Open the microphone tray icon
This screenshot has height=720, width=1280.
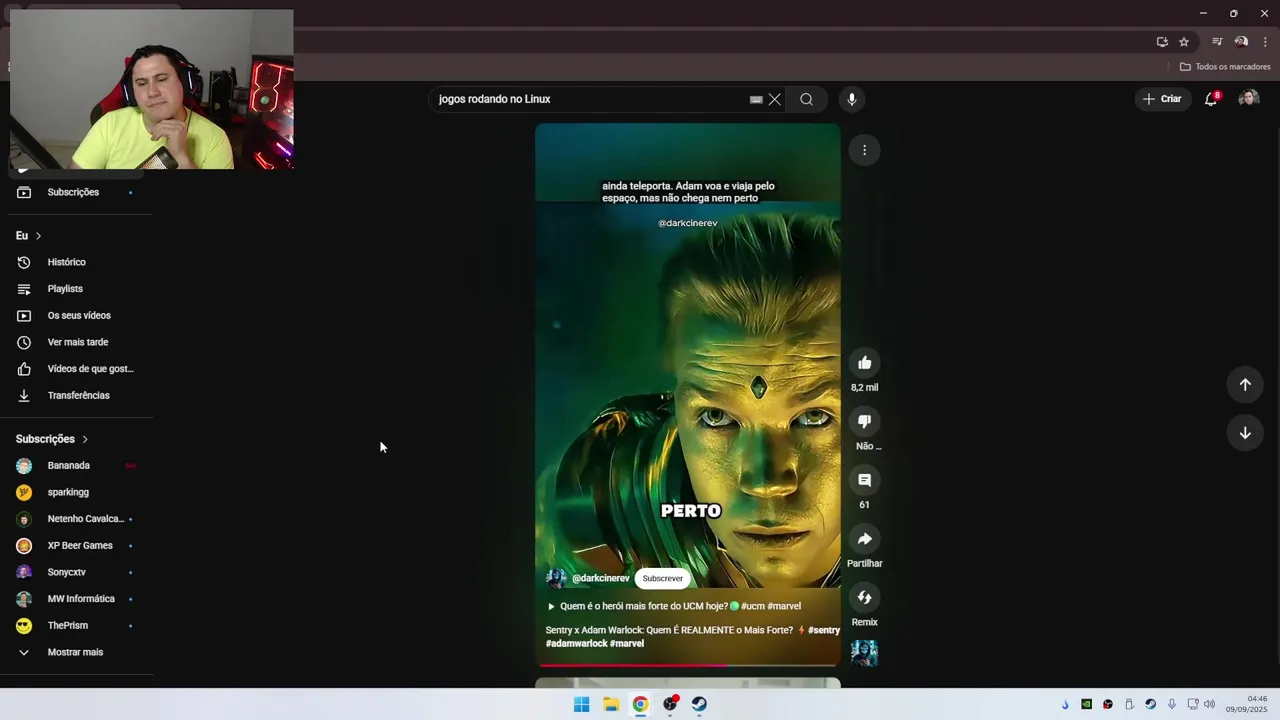tap(1171, 704)
